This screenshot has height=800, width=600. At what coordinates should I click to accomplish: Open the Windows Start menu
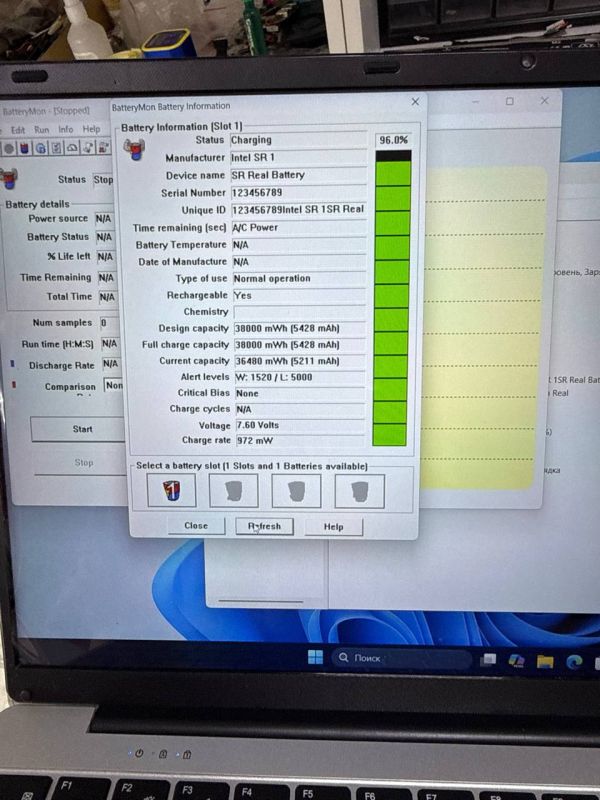pos(315,657)
